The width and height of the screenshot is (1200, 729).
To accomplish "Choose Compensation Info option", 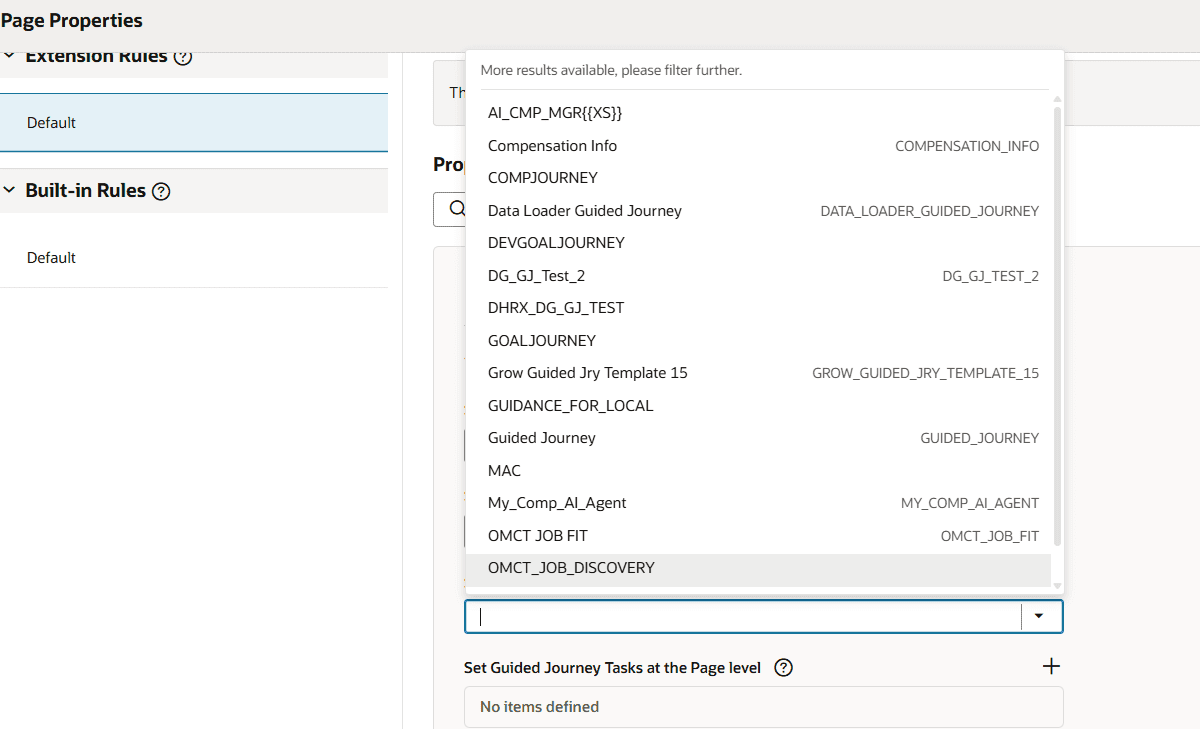I will 552,146.
